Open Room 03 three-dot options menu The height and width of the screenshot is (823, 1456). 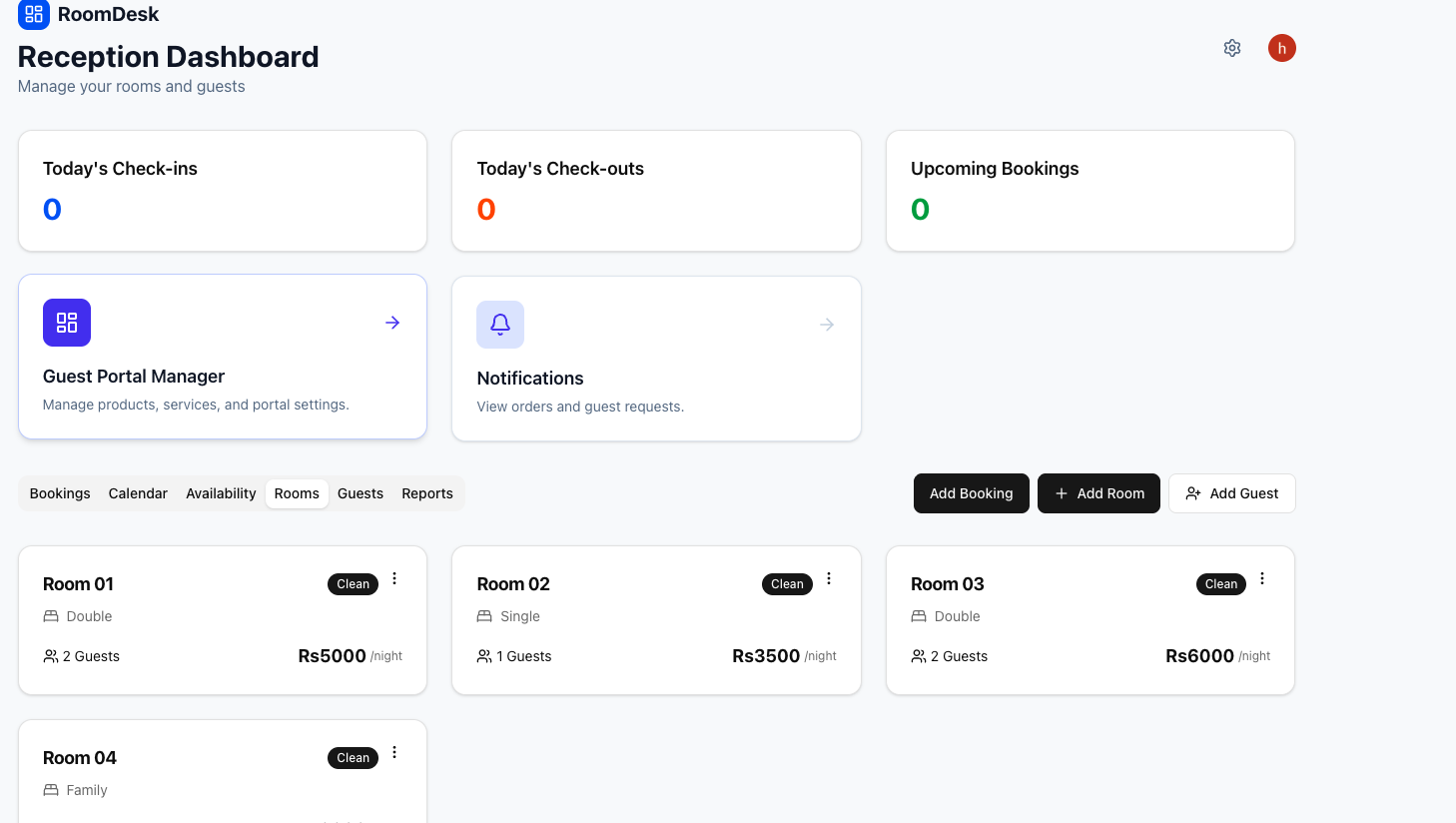tap(1262, 578)
